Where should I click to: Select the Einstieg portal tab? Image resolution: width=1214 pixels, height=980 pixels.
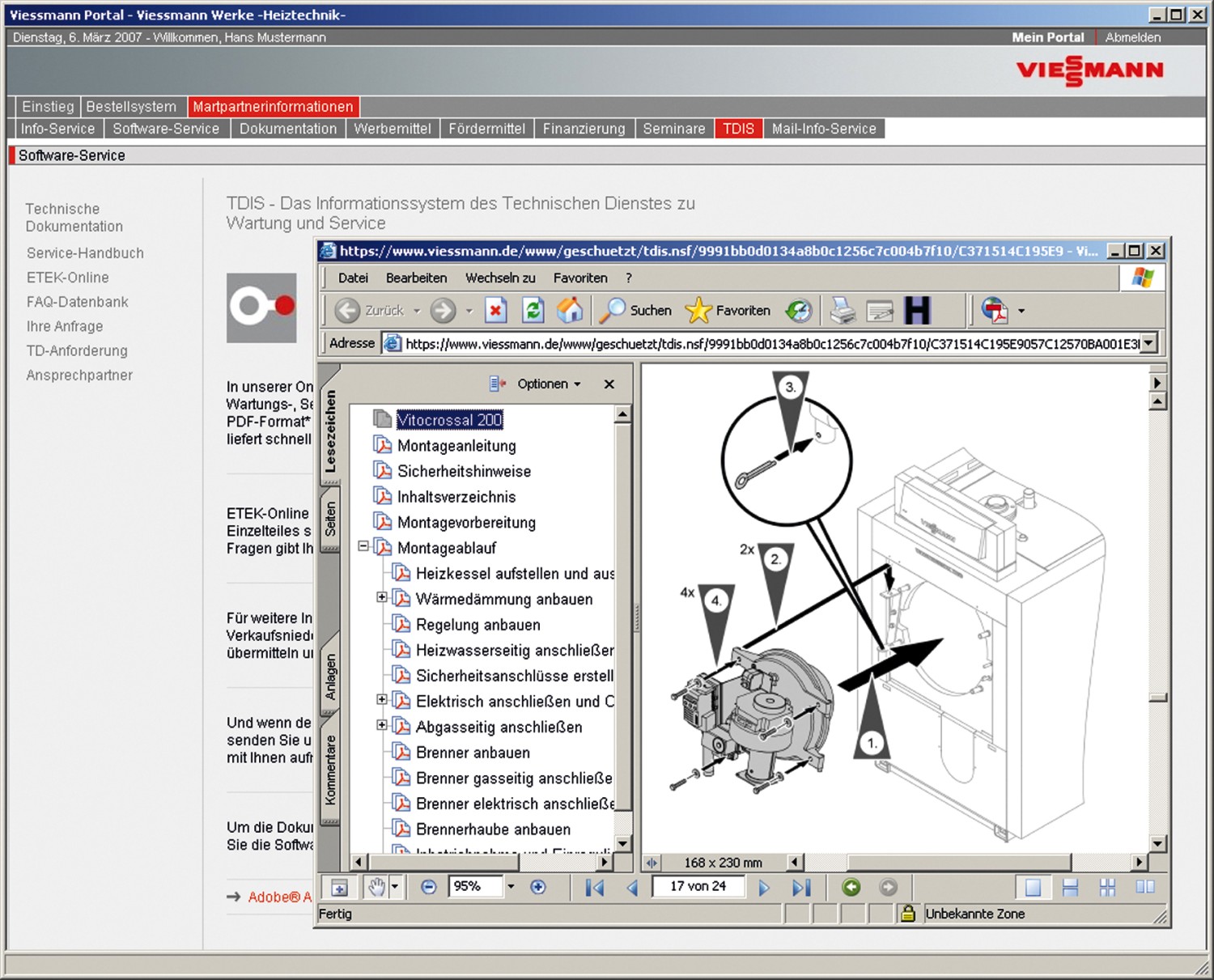48,107
